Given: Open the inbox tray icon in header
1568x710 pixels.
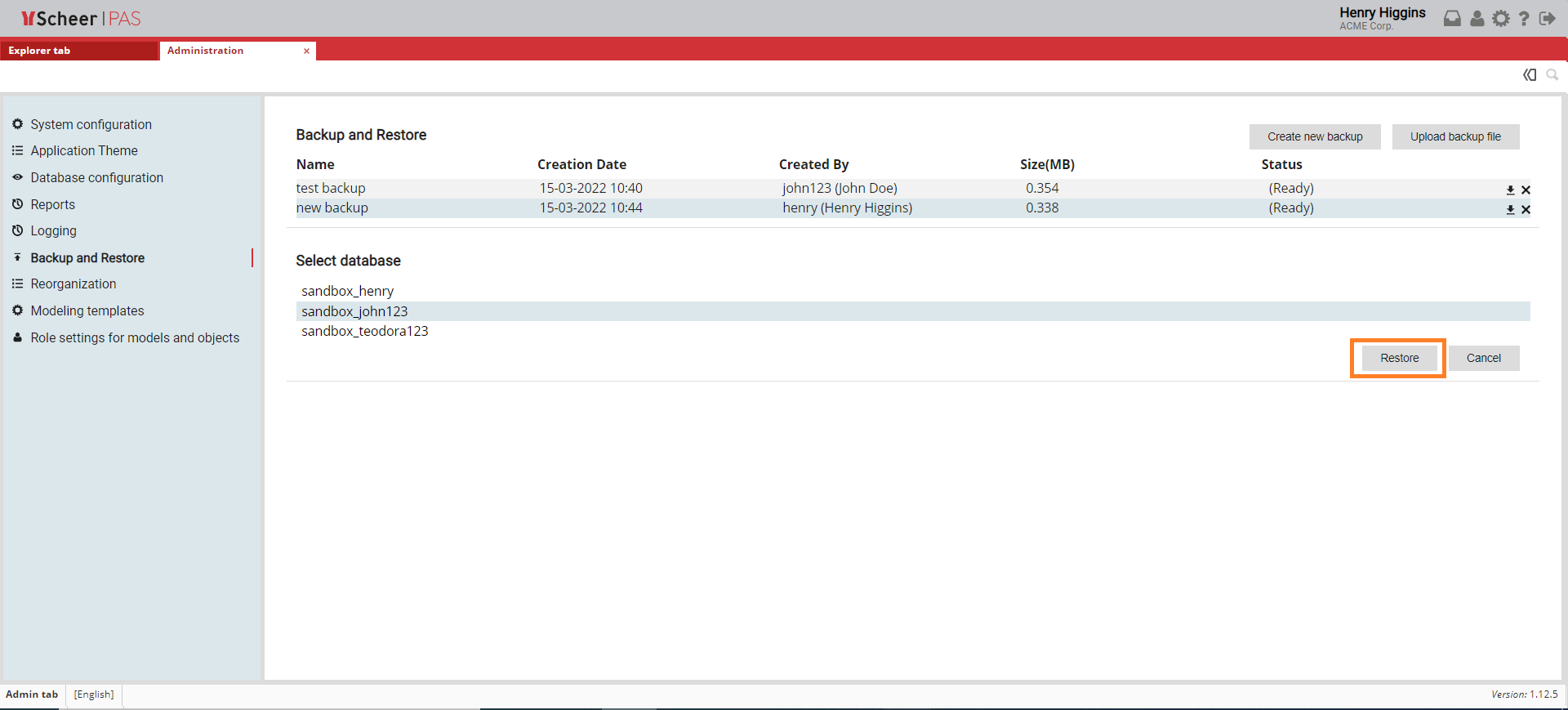Looking at the screenshot, I should coord(1452,19).
